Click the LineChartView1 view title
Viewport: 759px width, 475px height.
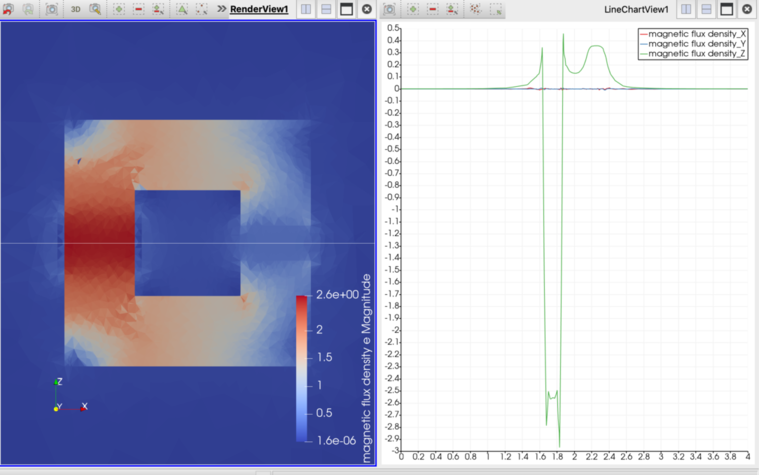(636, 9)
